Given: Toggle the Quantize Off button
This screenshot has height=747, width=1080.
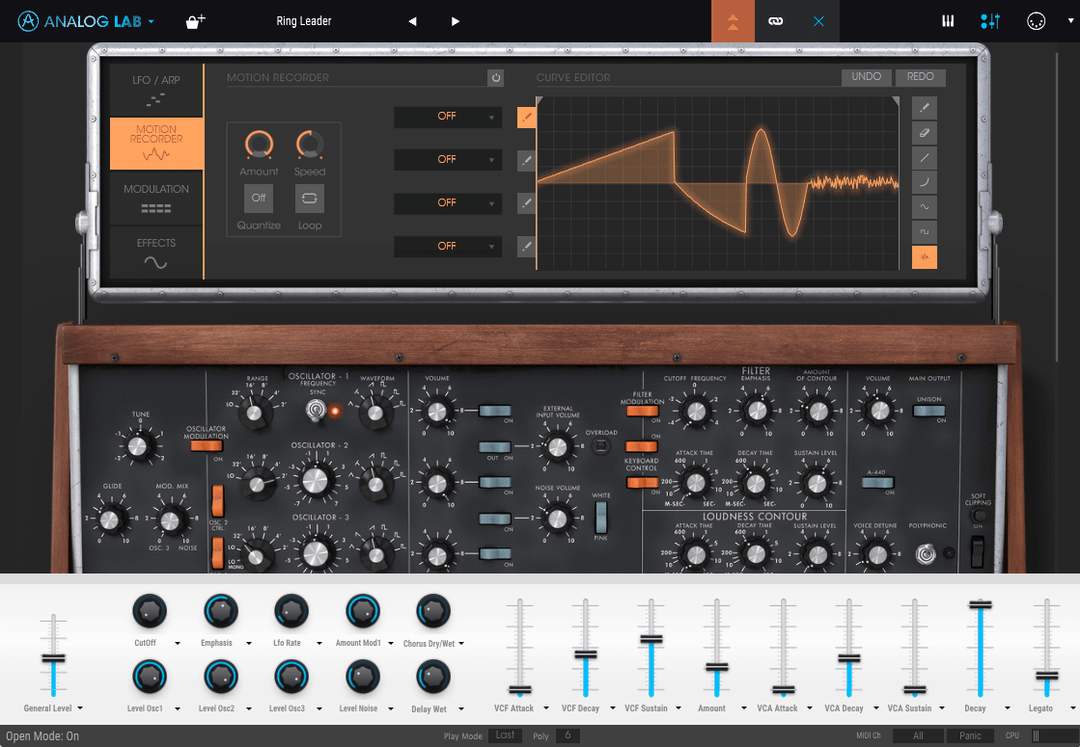Looking at the screenshot, I should pyautogui.click(x=258, y=198).
